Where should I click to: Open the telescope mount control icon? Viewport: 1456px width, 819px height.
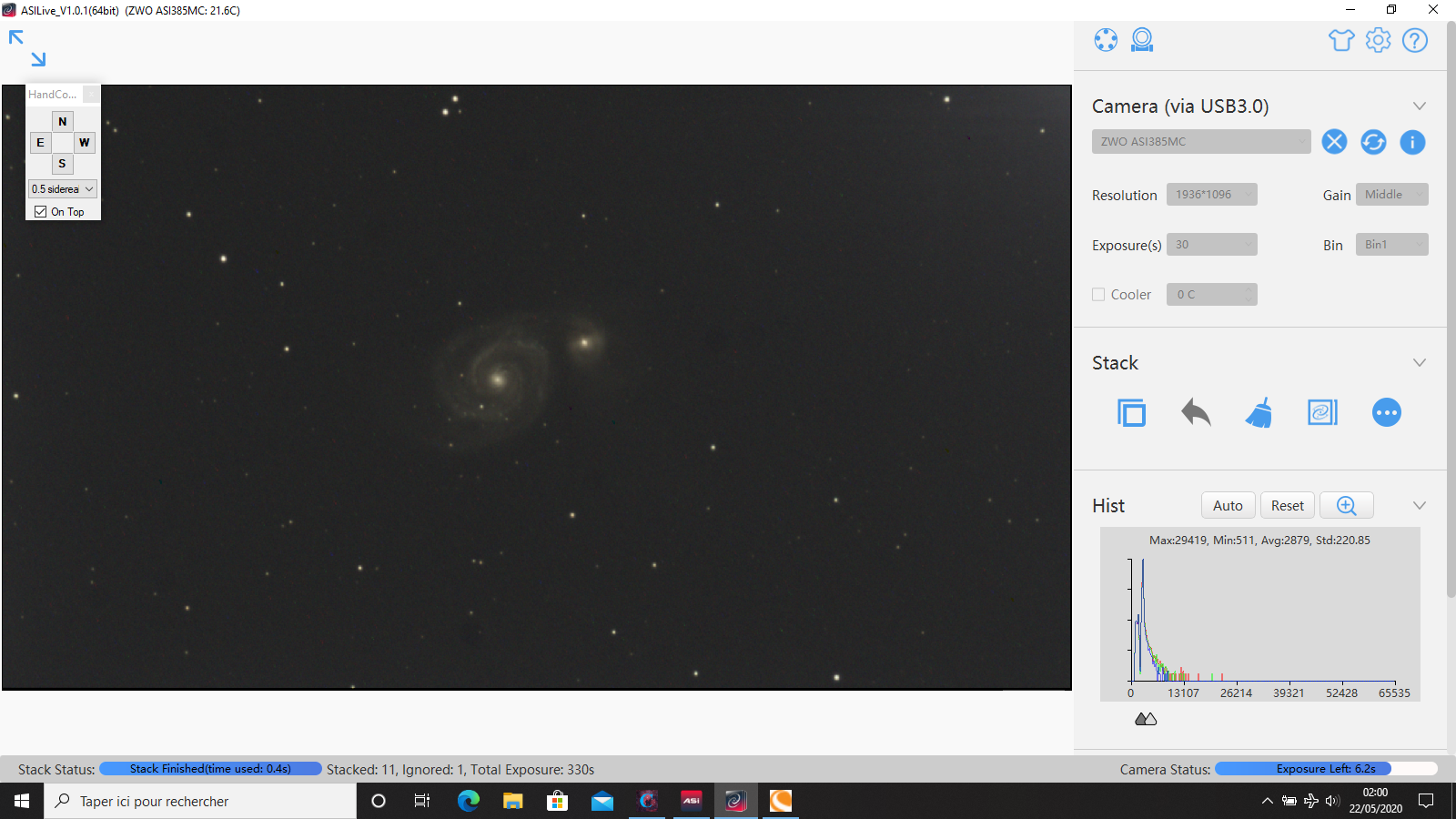tap(1142, 40)
